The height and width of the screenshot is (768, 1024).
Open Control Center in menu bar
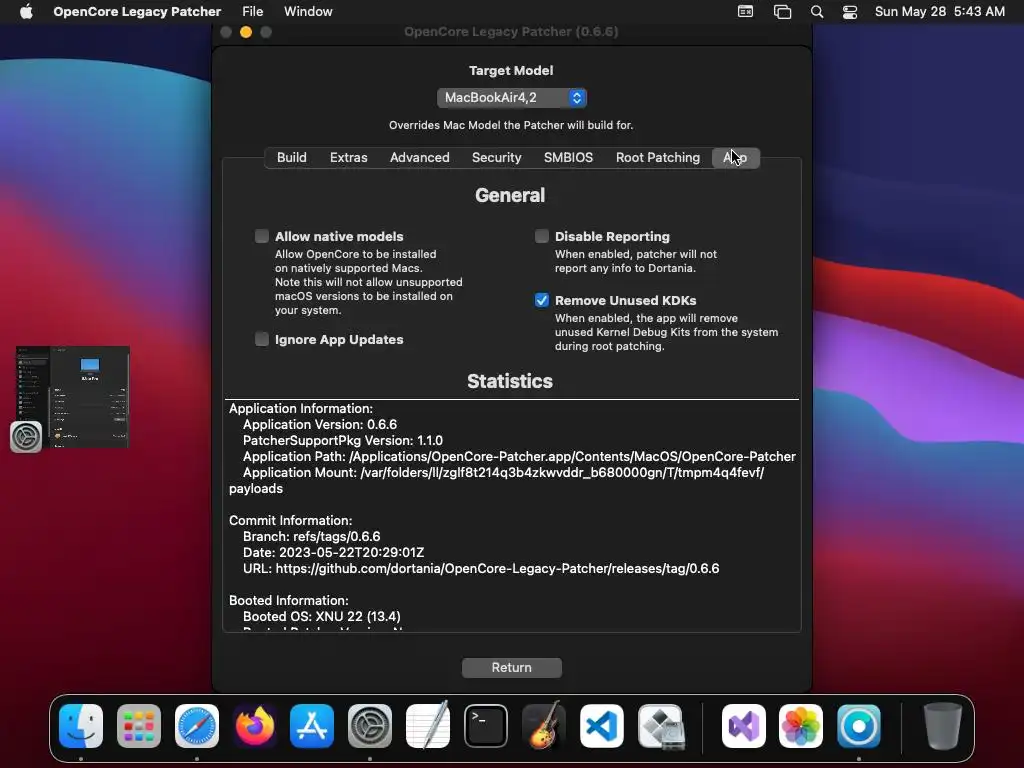[850, 12]
